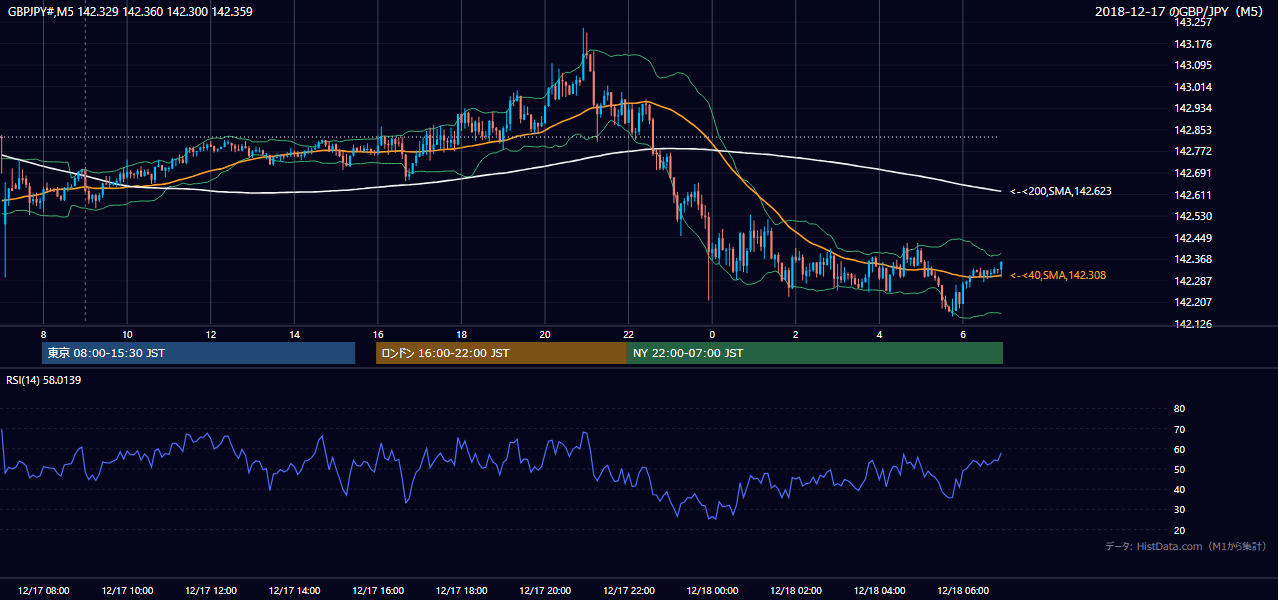Click the 12/18 02:00 time label
1278x600 pixels.
click(795, 591)
